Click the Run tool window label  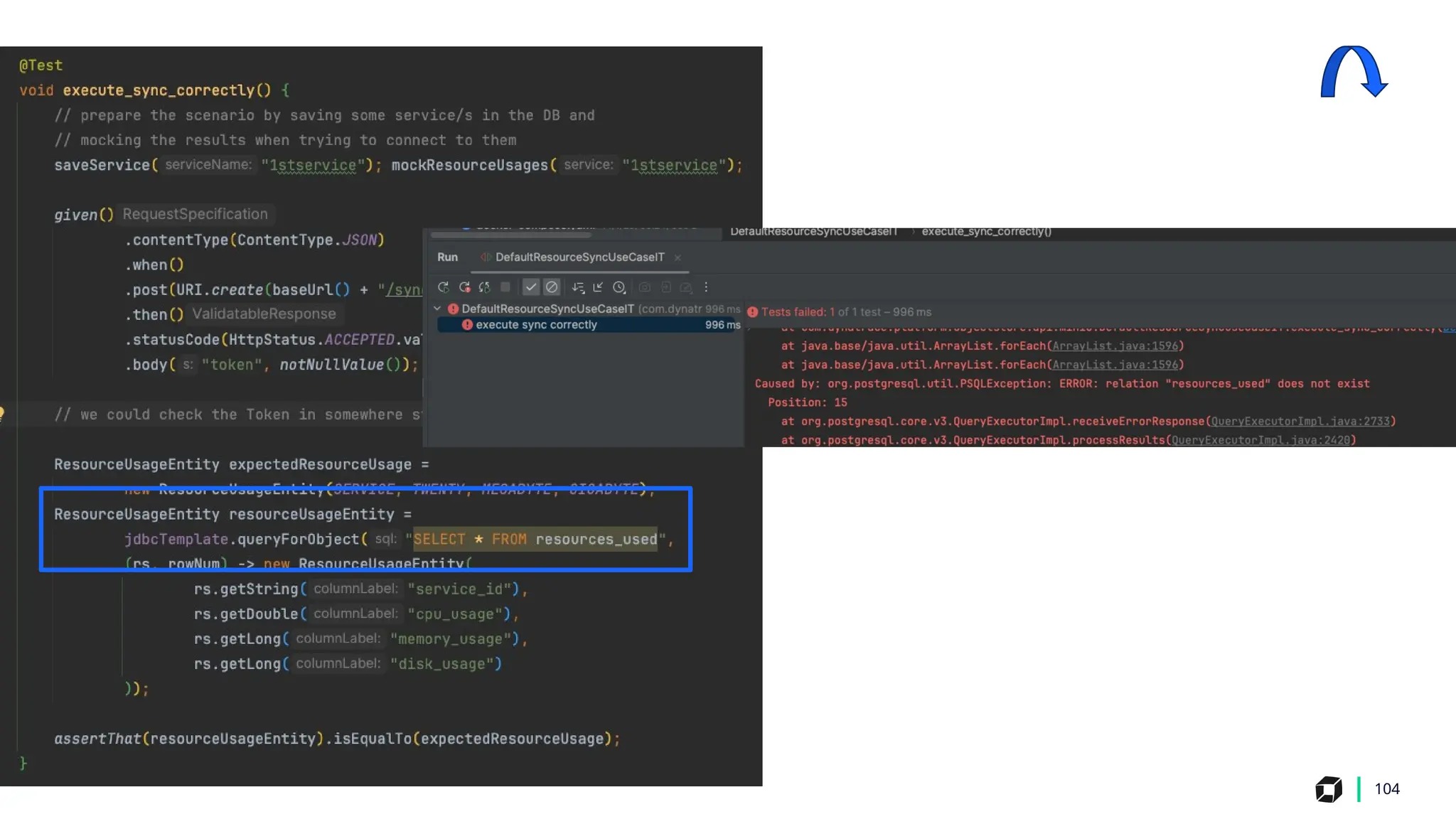447,257
